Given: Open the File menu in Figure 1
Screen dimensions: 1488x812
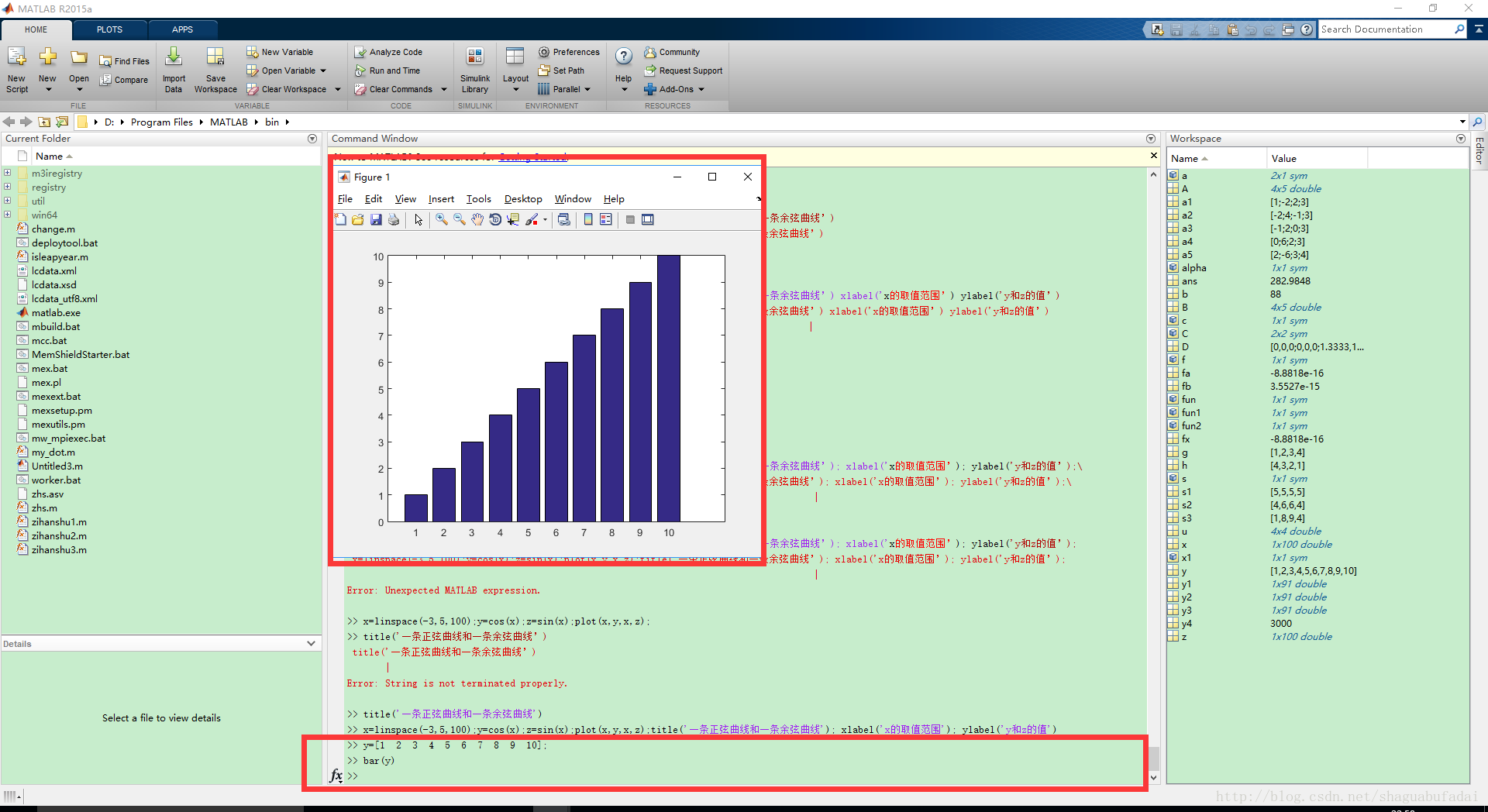Looking at the screenshot, I should click(345, 199).
